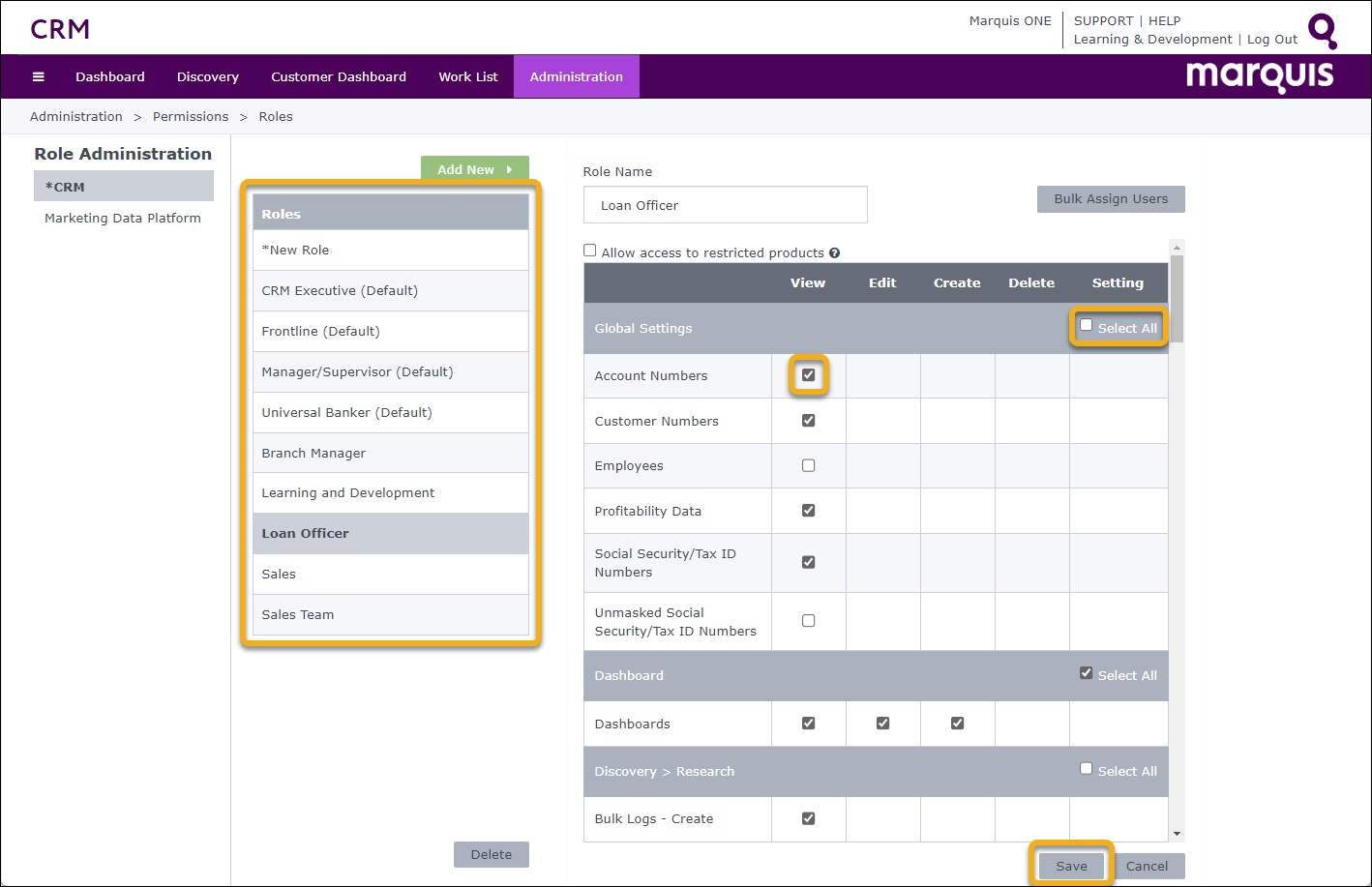
Task: Open the hamburger menu icon
Action: (x=39, y=76)
